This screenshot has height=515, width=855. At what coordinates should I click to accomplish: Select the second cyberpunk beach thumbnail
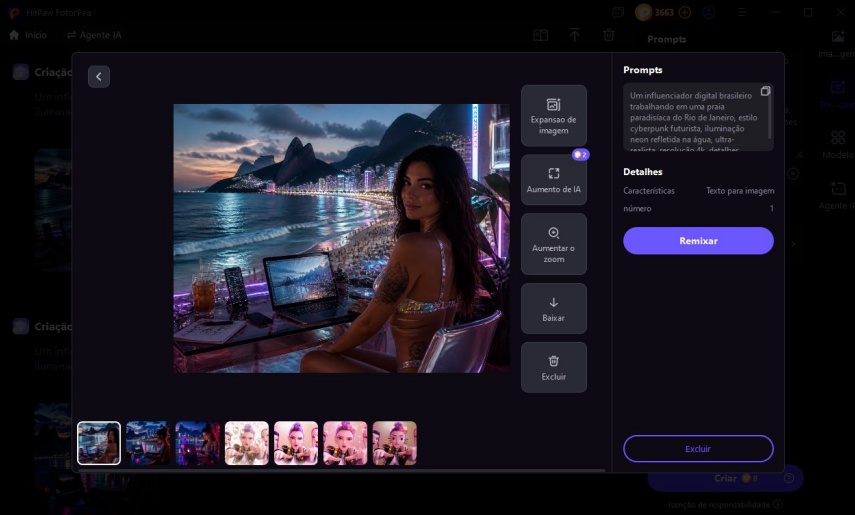point(148,443)
